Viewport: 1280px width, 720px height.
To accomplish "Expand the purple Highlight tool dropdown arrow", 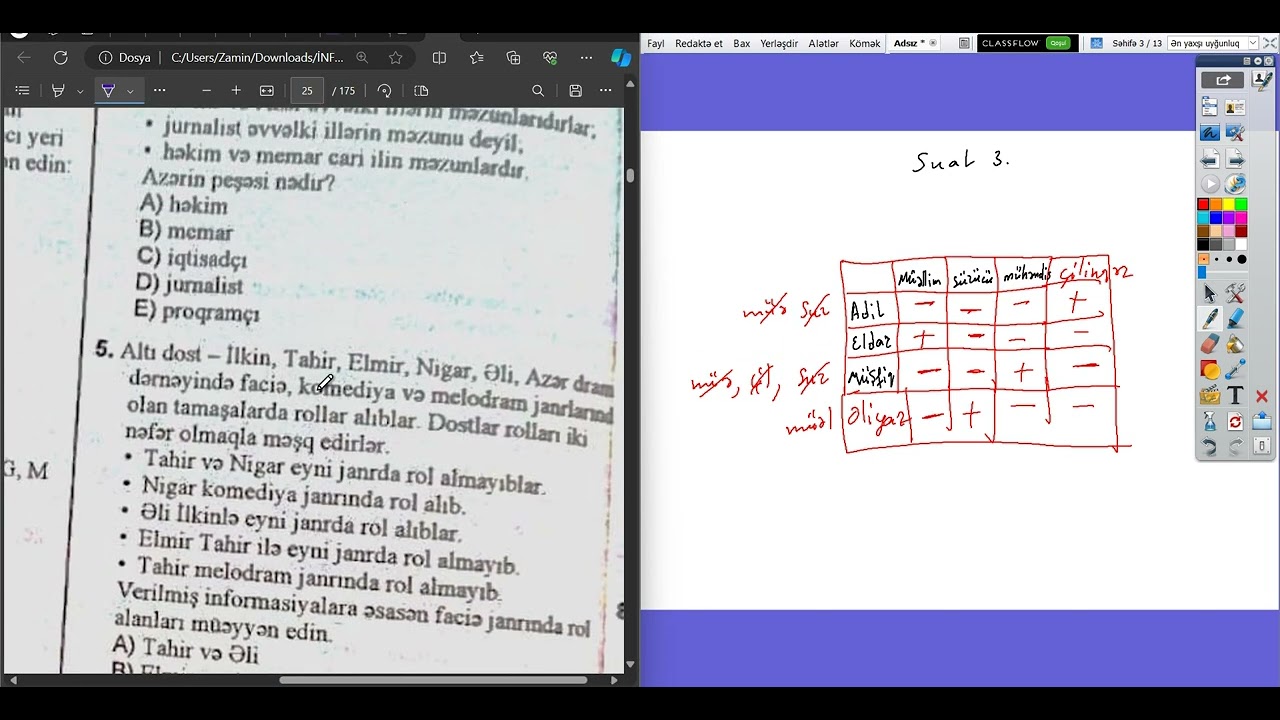I will [130, 91].
